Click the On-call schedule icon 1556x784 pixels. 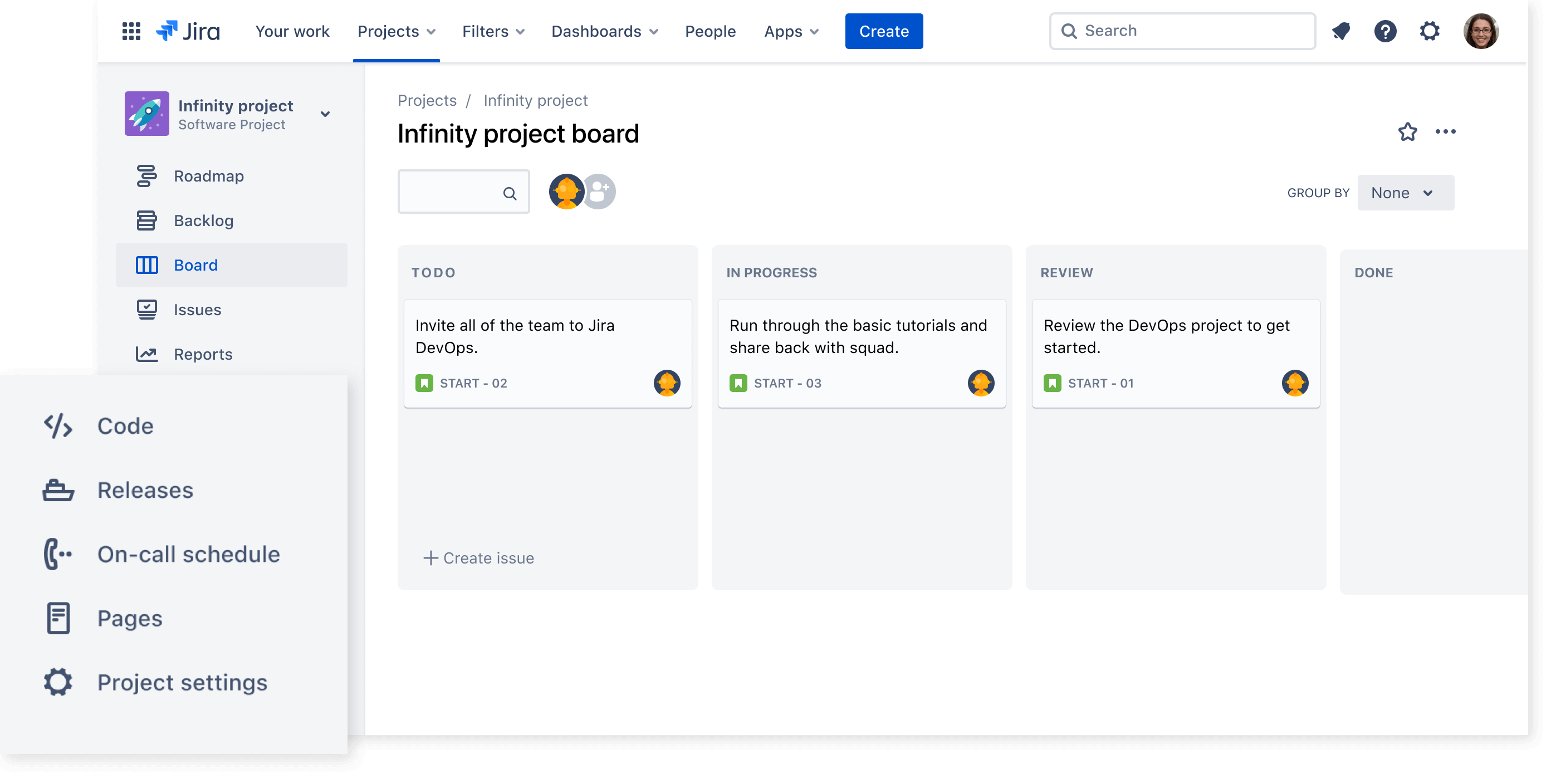(x=58, y=553)
